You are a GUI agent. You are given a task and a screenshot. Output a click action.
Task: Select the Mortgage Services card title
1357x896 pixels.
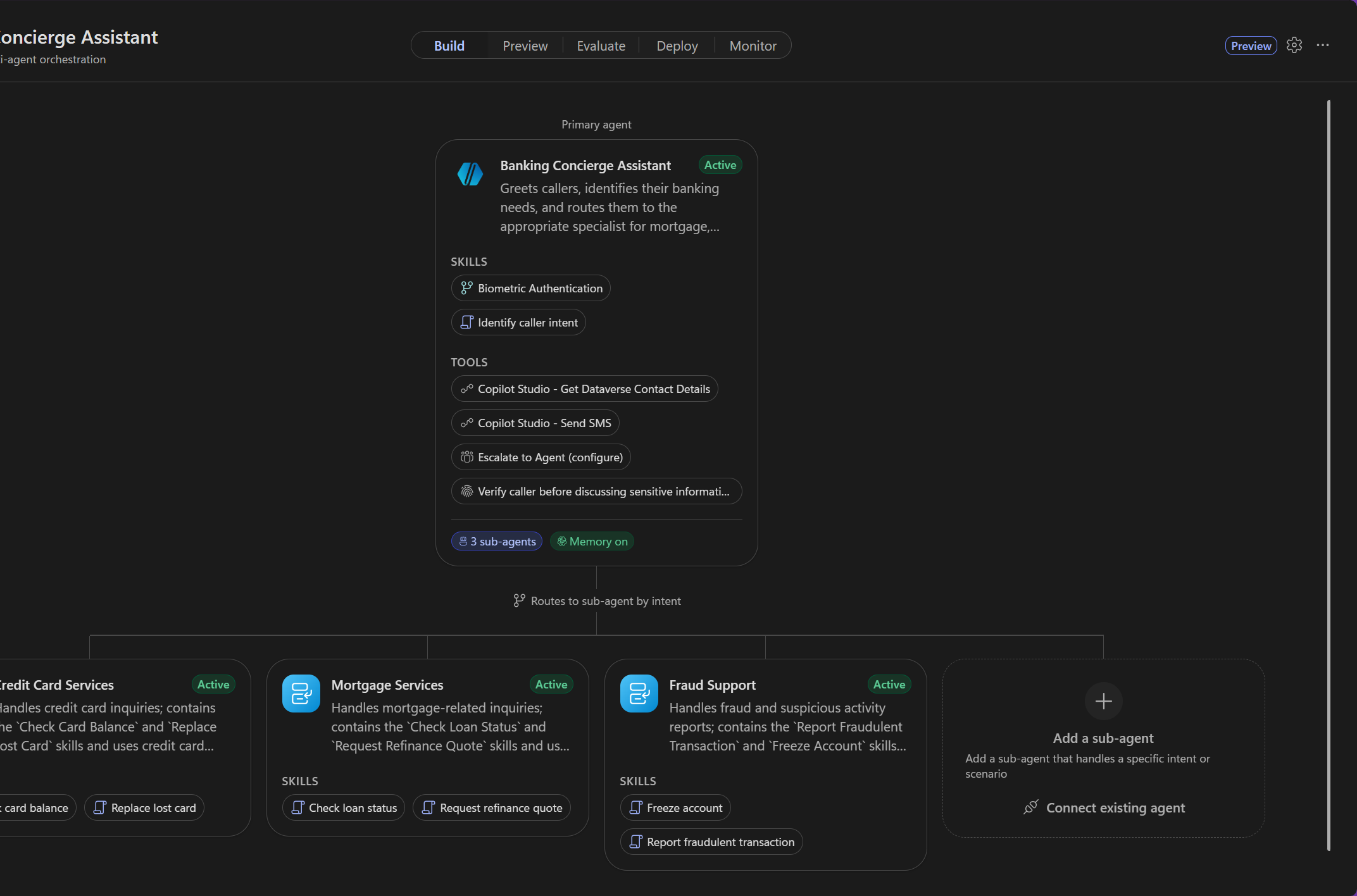click(387, 685)
